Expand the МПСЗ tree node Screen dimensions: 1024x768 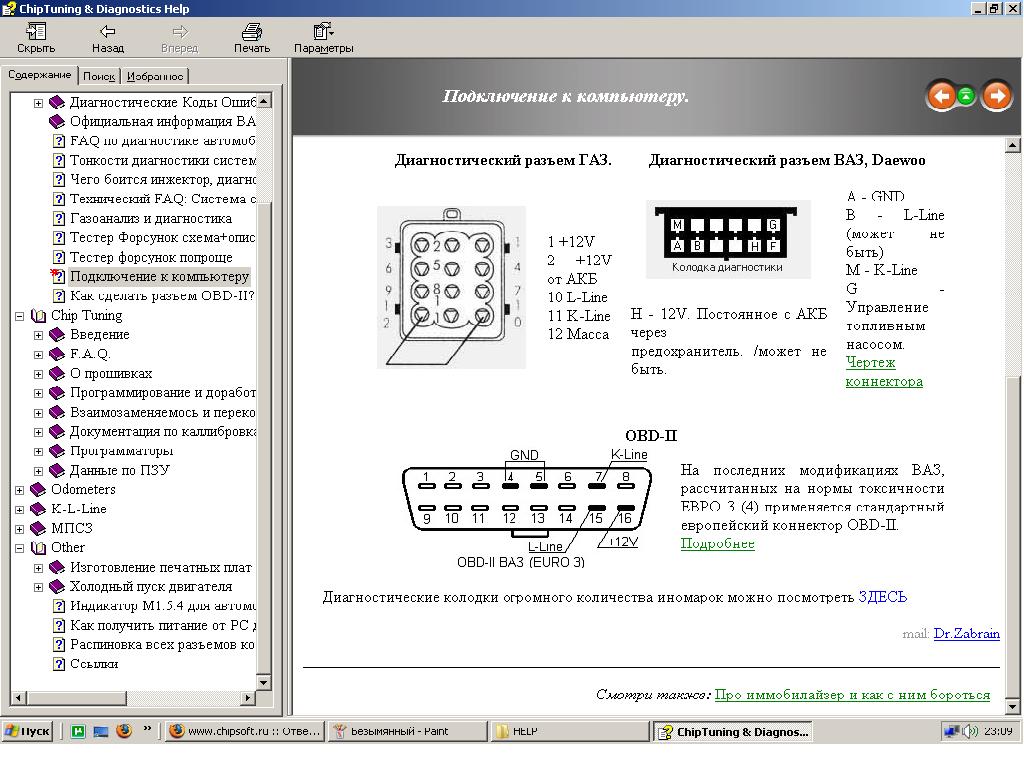(20, 528)
